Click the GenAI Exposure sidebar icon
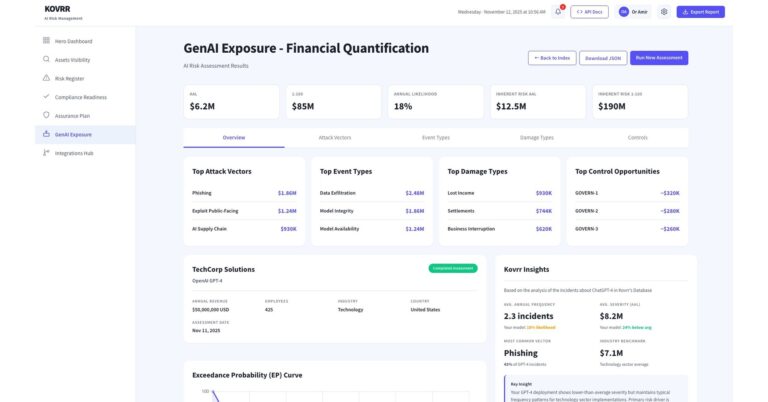Image resolution: width=768 pixels, height=402 pixels. [x=46, y=134]
